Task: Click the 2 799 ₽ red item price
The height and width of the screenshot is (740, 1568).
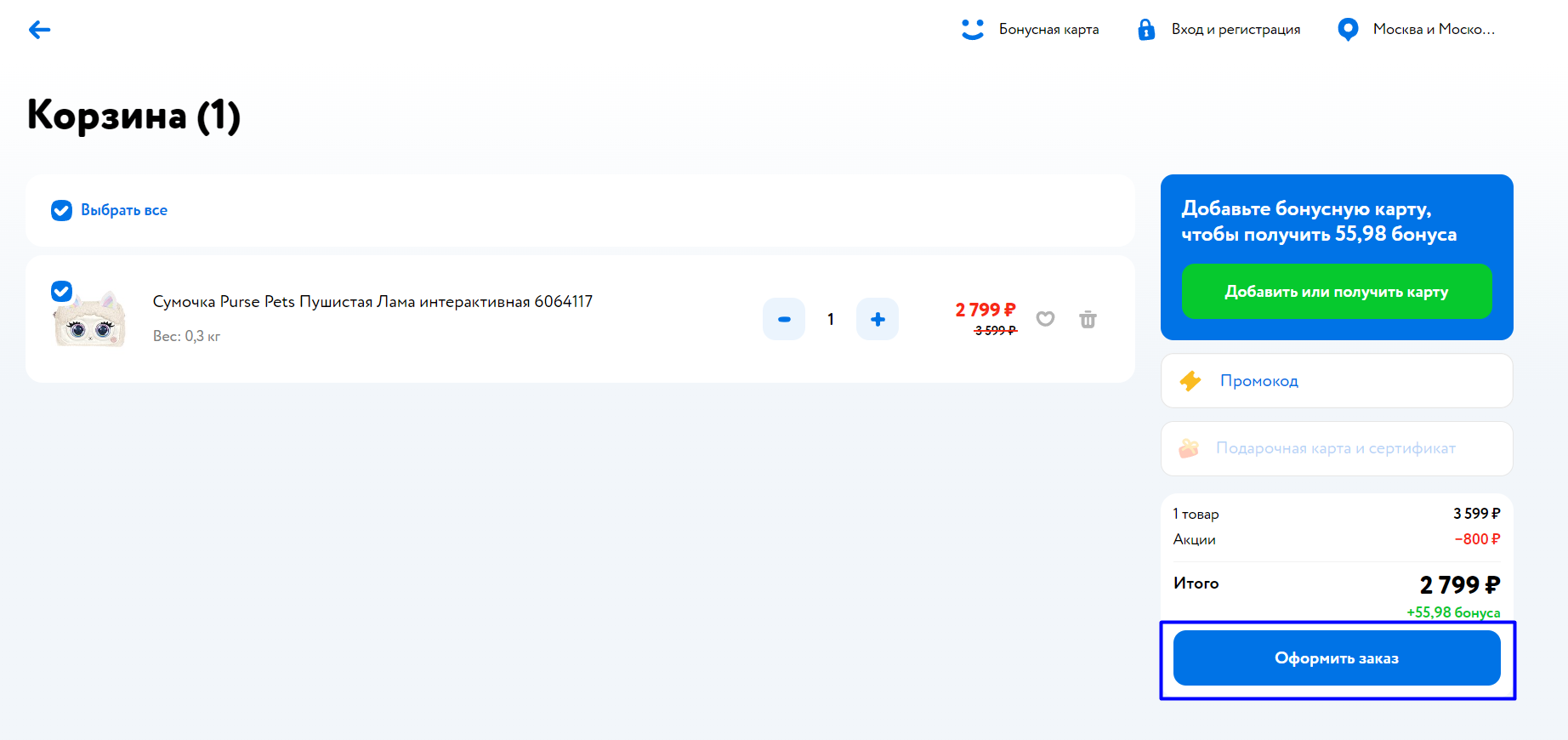Action: click(x=986, y=310)
